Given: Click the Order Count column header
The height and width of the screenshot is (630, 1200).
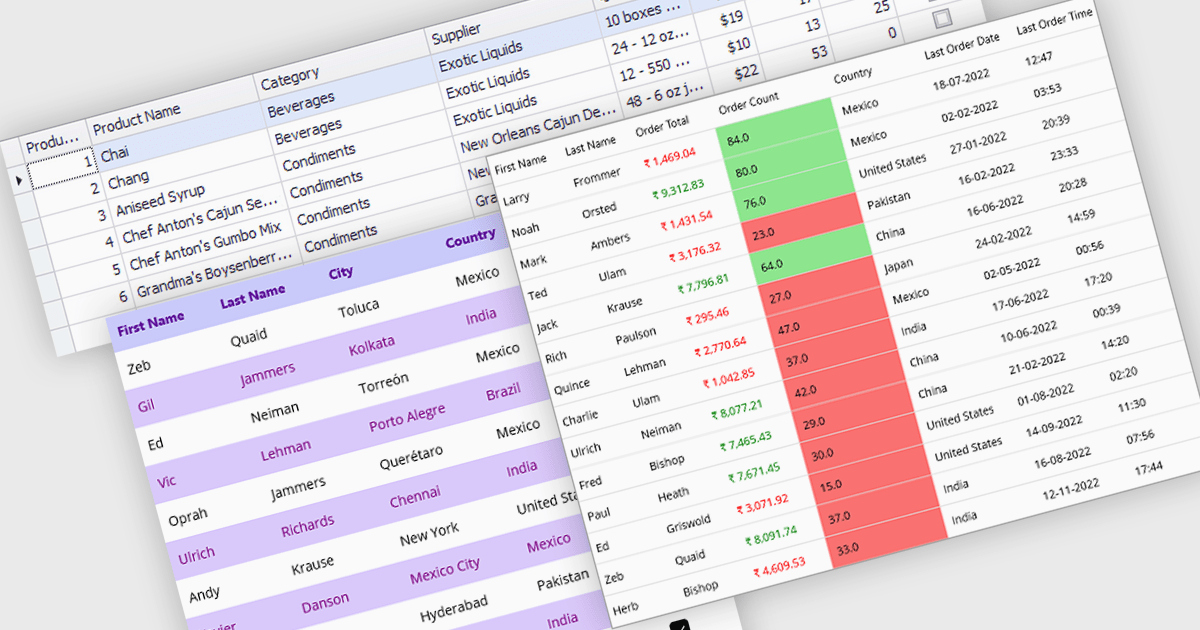Looking at the screenshot, I should [748, 105].
